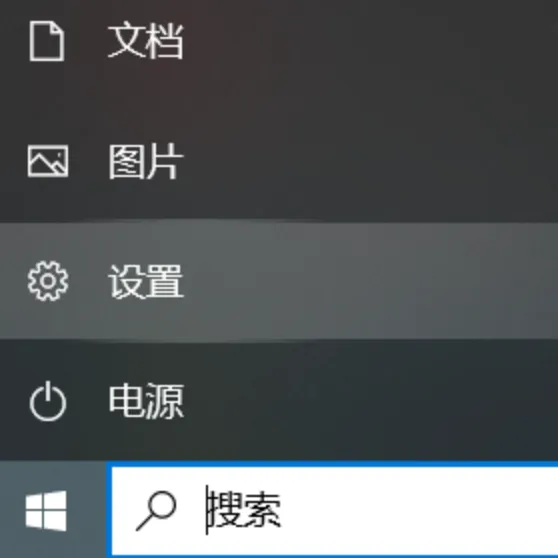
Task: Open the 文档 menu entry label
Action: [x=146, y=41]
